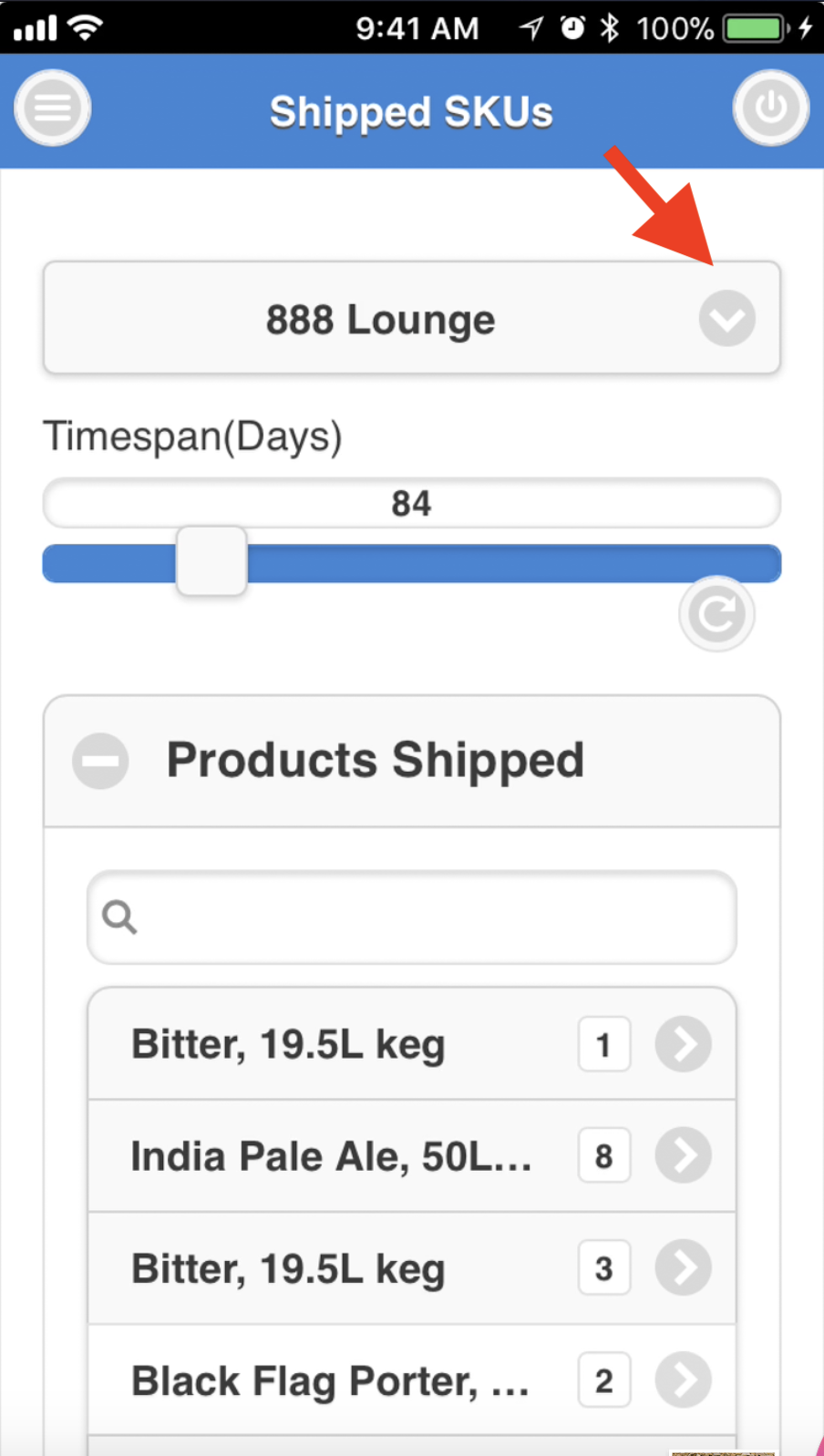Screen dimensions: 824x1456
Task: Open the 888 Lounge dropdown
Action: pos(380,319)
